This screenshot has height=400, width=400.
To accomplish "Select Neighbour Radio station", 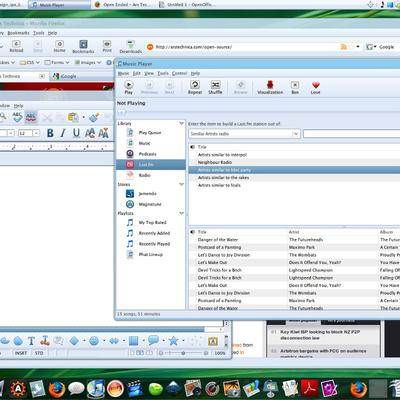I will tap(294, 162).
